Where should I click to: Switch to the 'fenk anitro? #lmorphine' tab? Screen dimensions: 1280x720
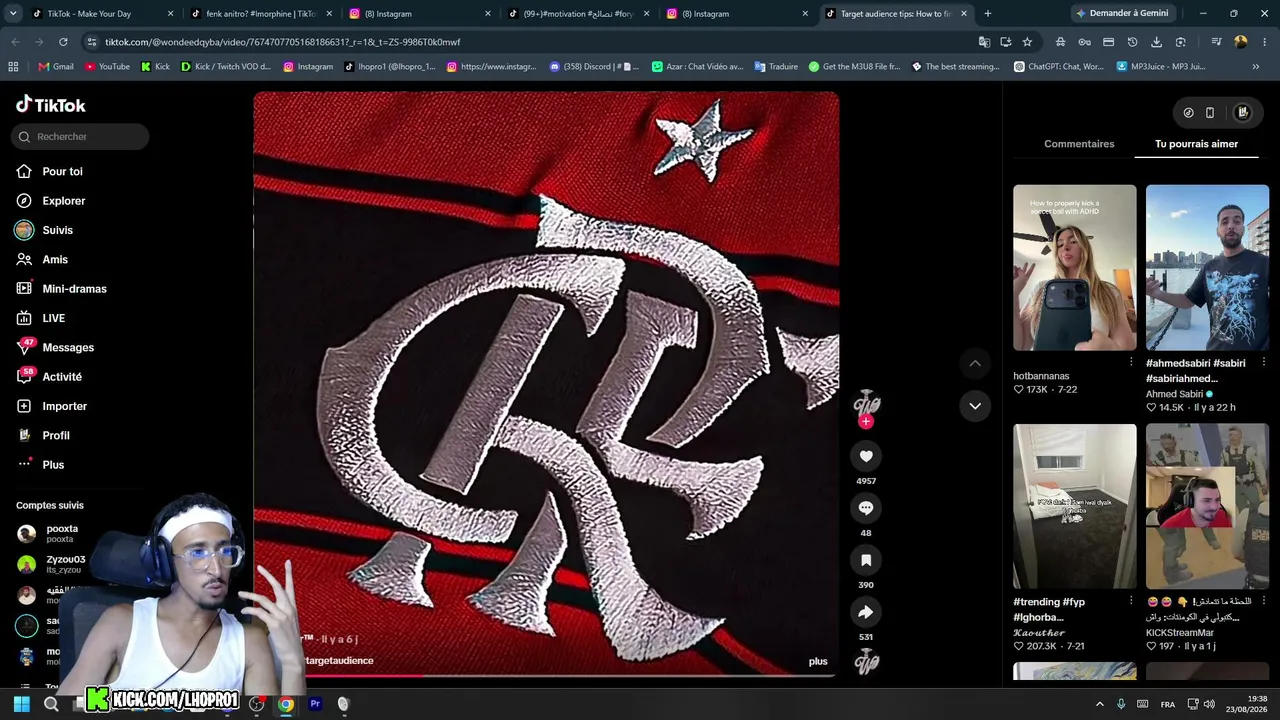point(262,14)
